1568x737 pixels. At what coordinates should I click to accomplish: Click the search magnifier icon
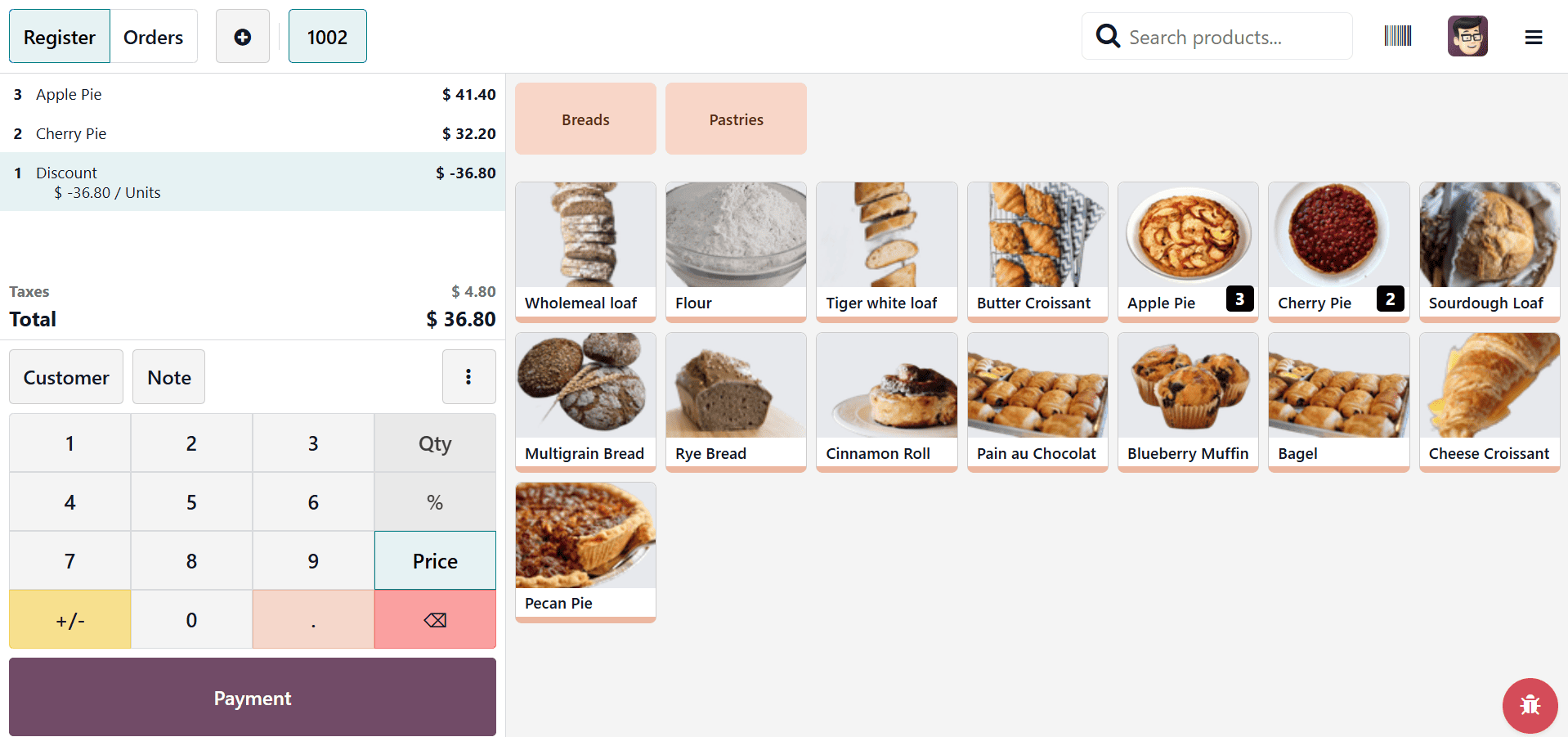tap(1108, 36)
